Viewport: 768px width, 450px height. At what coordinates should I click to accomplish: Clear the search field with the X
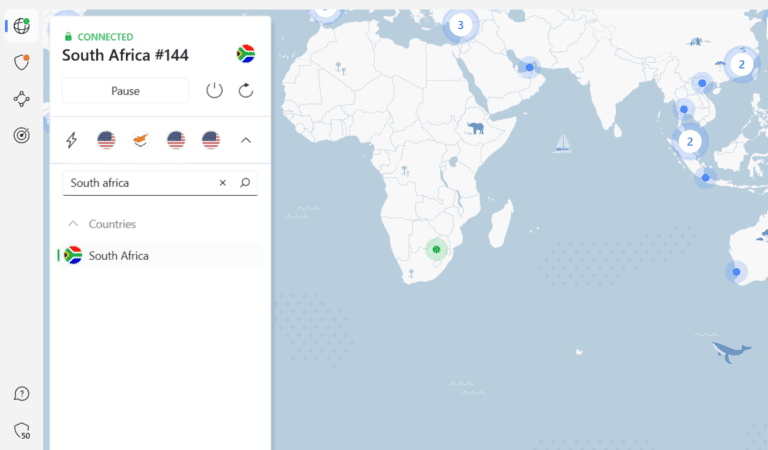222,183
